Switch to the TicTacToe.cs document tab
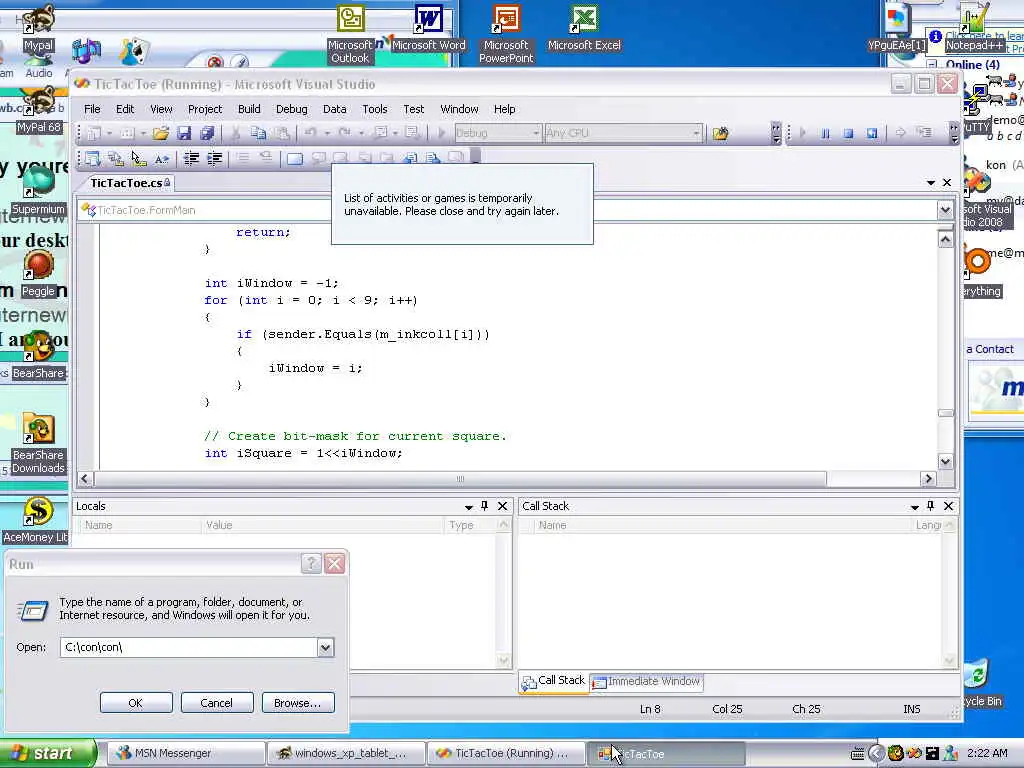The width and height of the screenshot is (1024, 768). point(129,183)
